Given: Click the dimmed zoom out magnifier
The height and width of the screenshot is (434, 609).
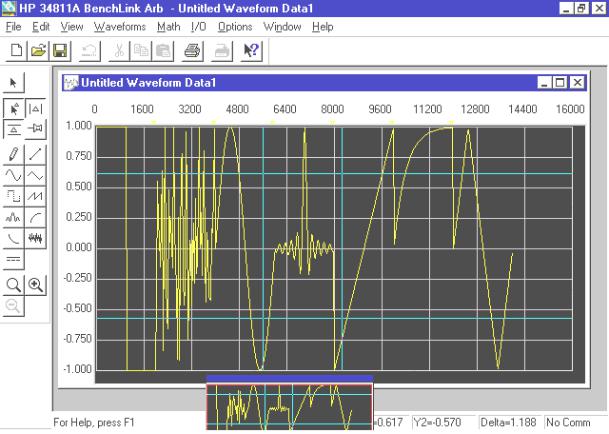Looking at the screenshot, I should pyautogui.click(x=14, y=306).
